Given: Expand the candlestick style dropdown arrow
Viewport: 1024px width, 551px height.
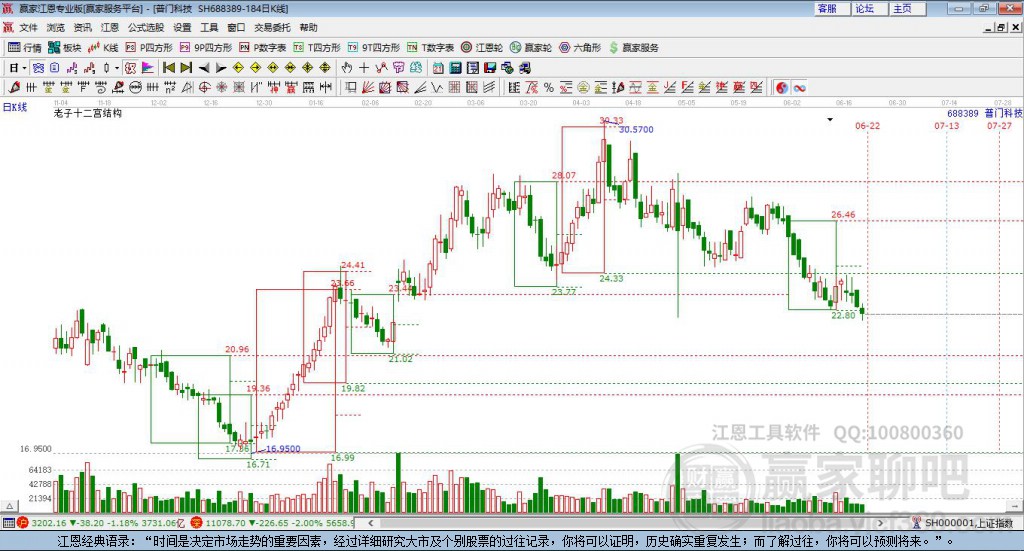Looking at the screenshot, I should 117,68.
